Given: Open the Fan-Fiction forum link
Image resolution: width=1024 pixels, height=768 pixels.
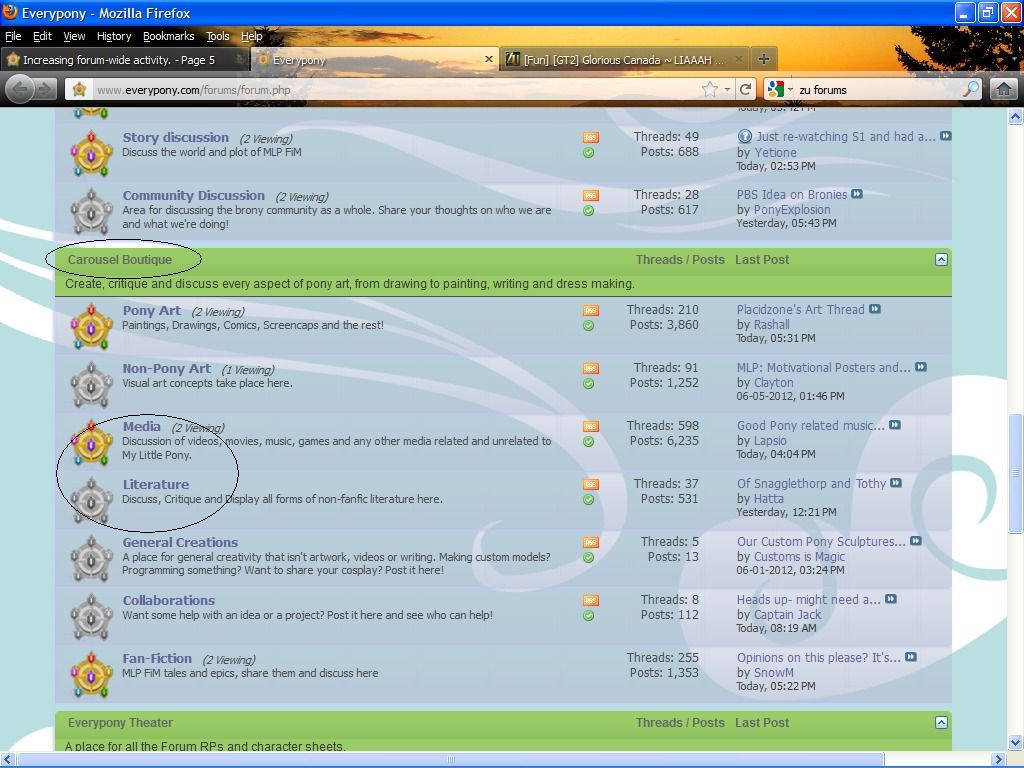Looking at the screenshot, I should (157, 658).
